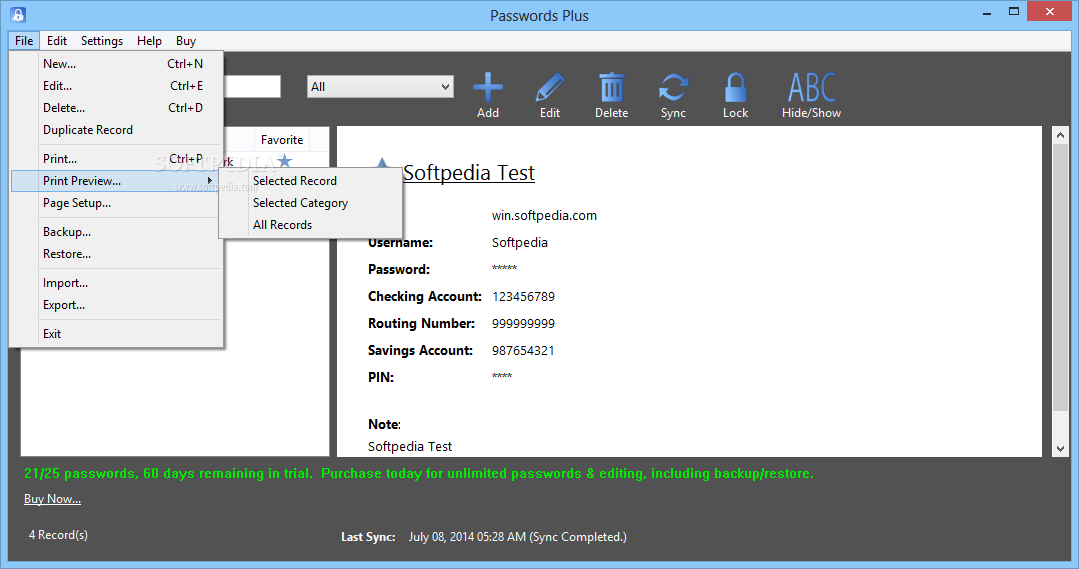1079x569 pixels.
Task: Click the Delete trash can icon
Action: click(x=611, y=88)
